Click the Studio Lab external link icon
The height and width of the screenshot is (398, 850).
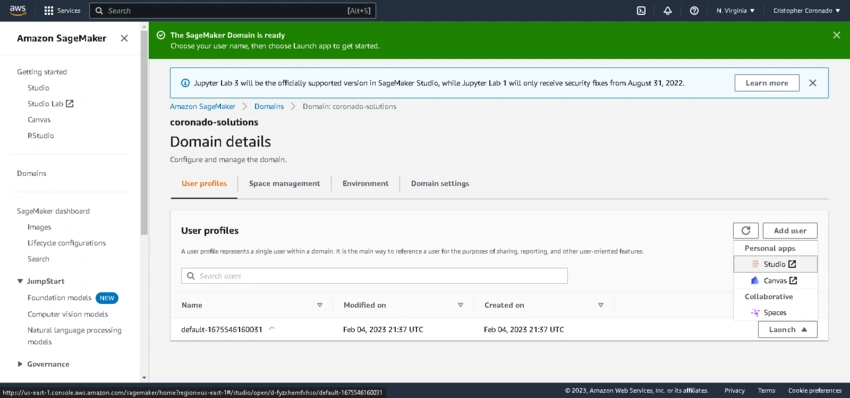pos(69,103)
